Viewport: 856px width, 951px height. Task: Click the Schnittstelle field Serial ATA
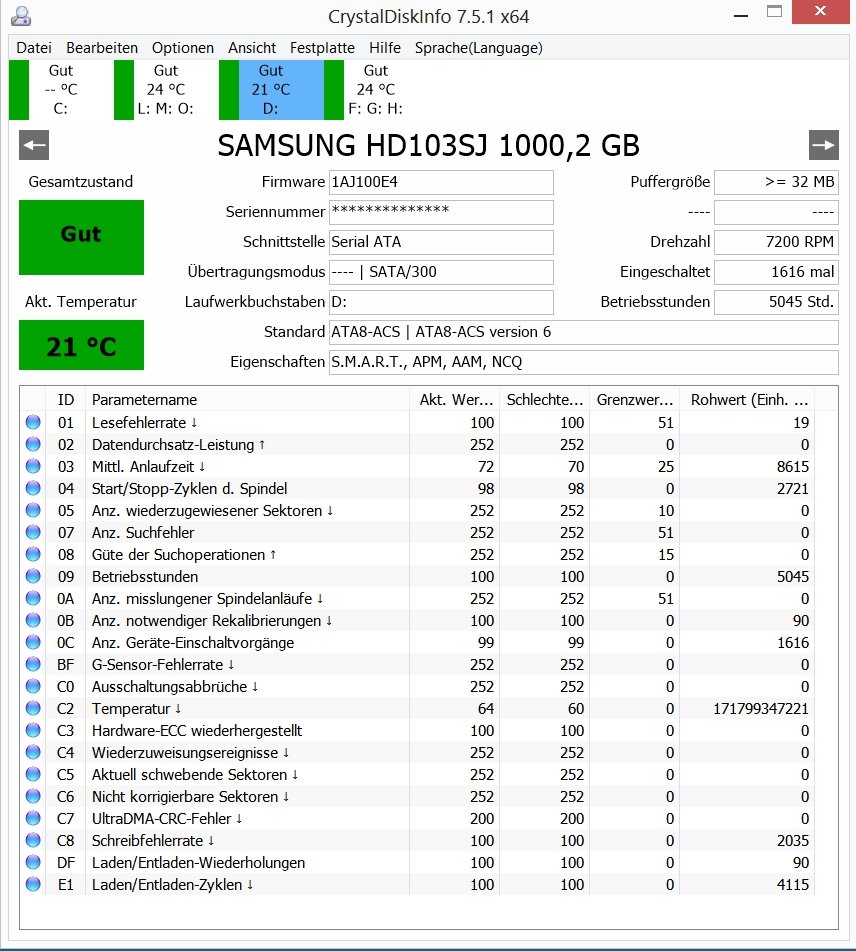[441, 242]
